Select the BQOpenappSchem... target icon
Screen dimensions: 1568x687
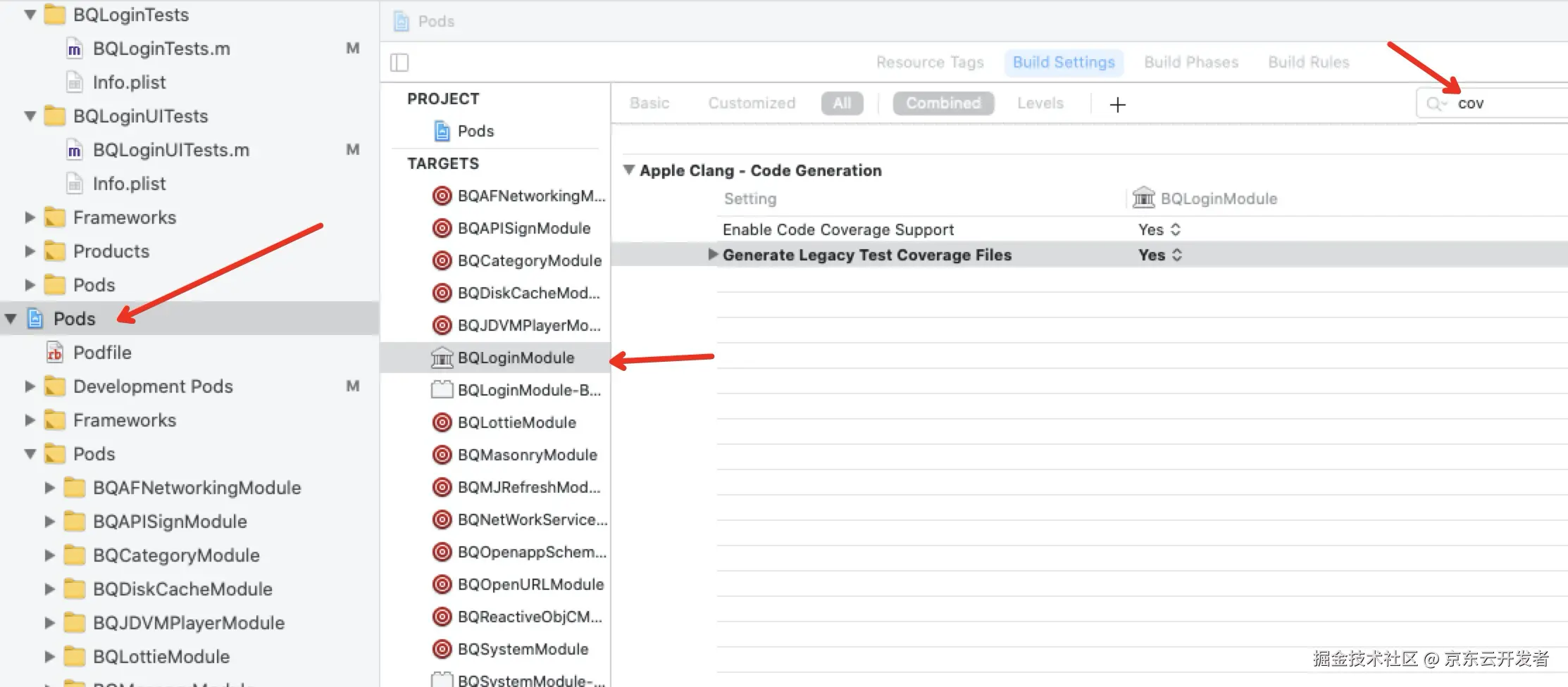pyautogui.click(x=442, y=552)
